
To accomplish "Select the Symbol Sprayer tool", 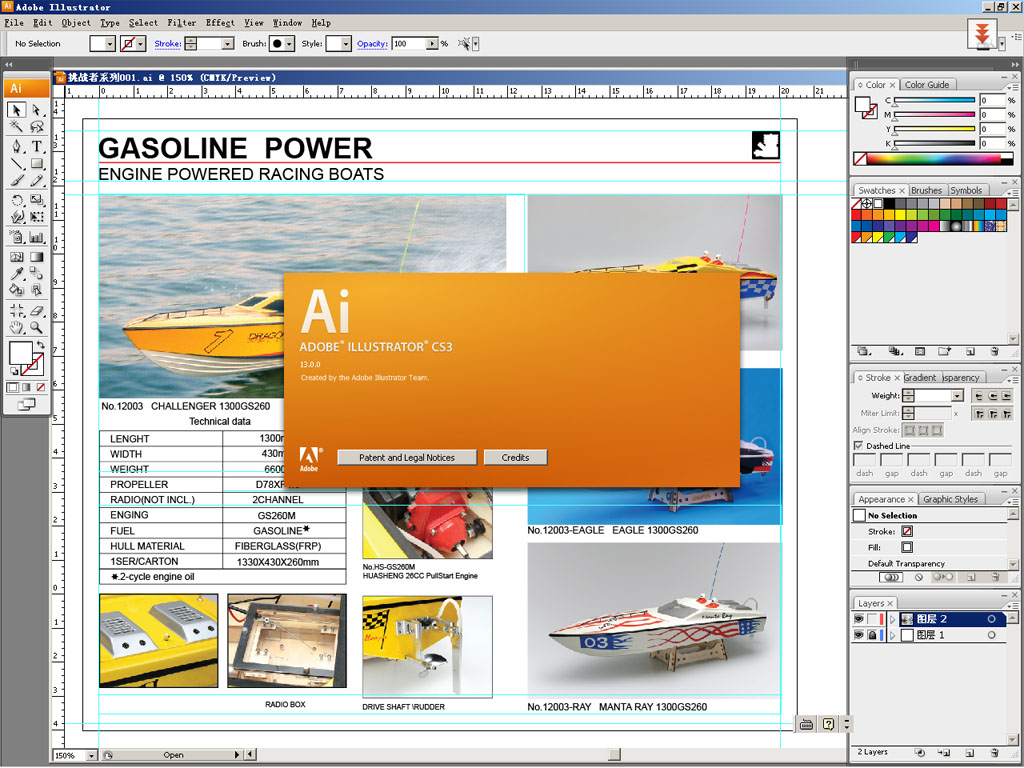I will (17, 237).
